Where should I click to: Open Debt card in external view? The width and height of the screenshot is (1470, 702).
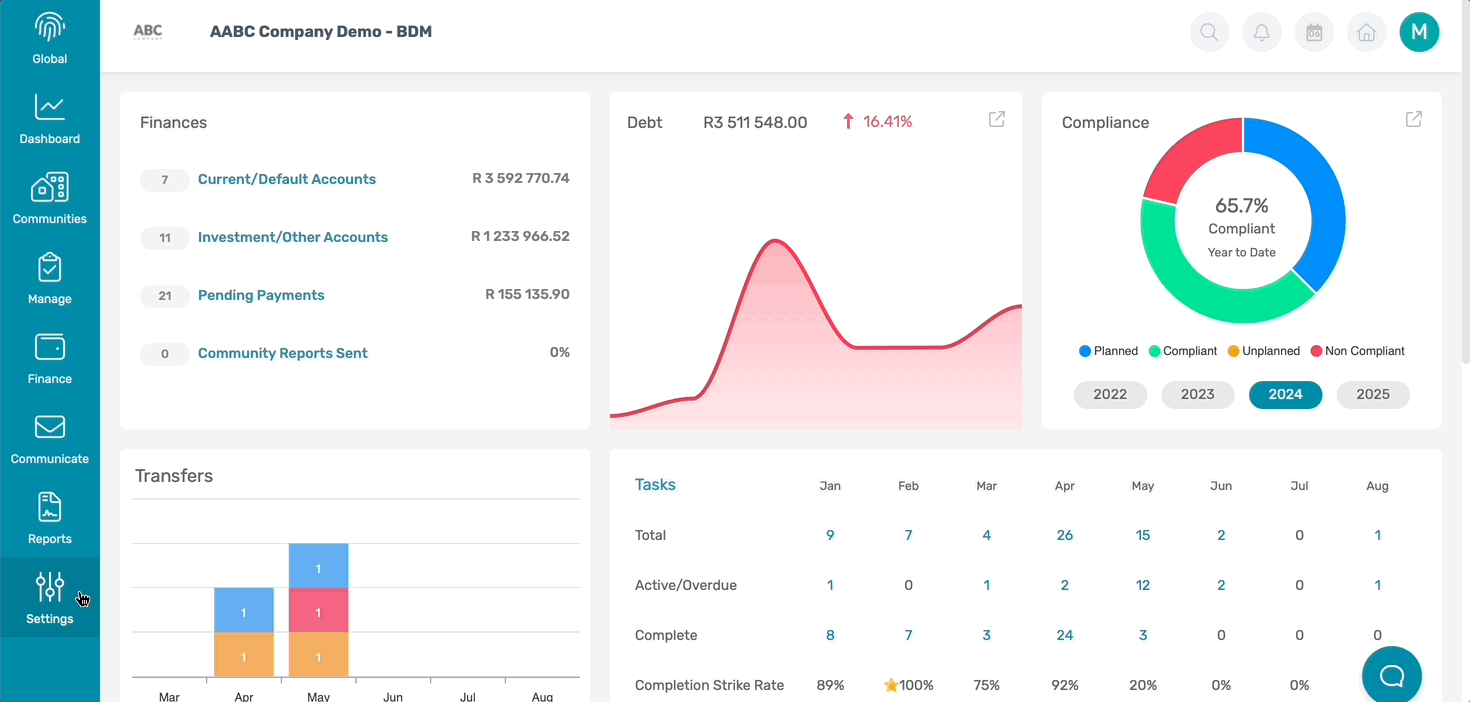pyautogui.click(x=997, y=119)
